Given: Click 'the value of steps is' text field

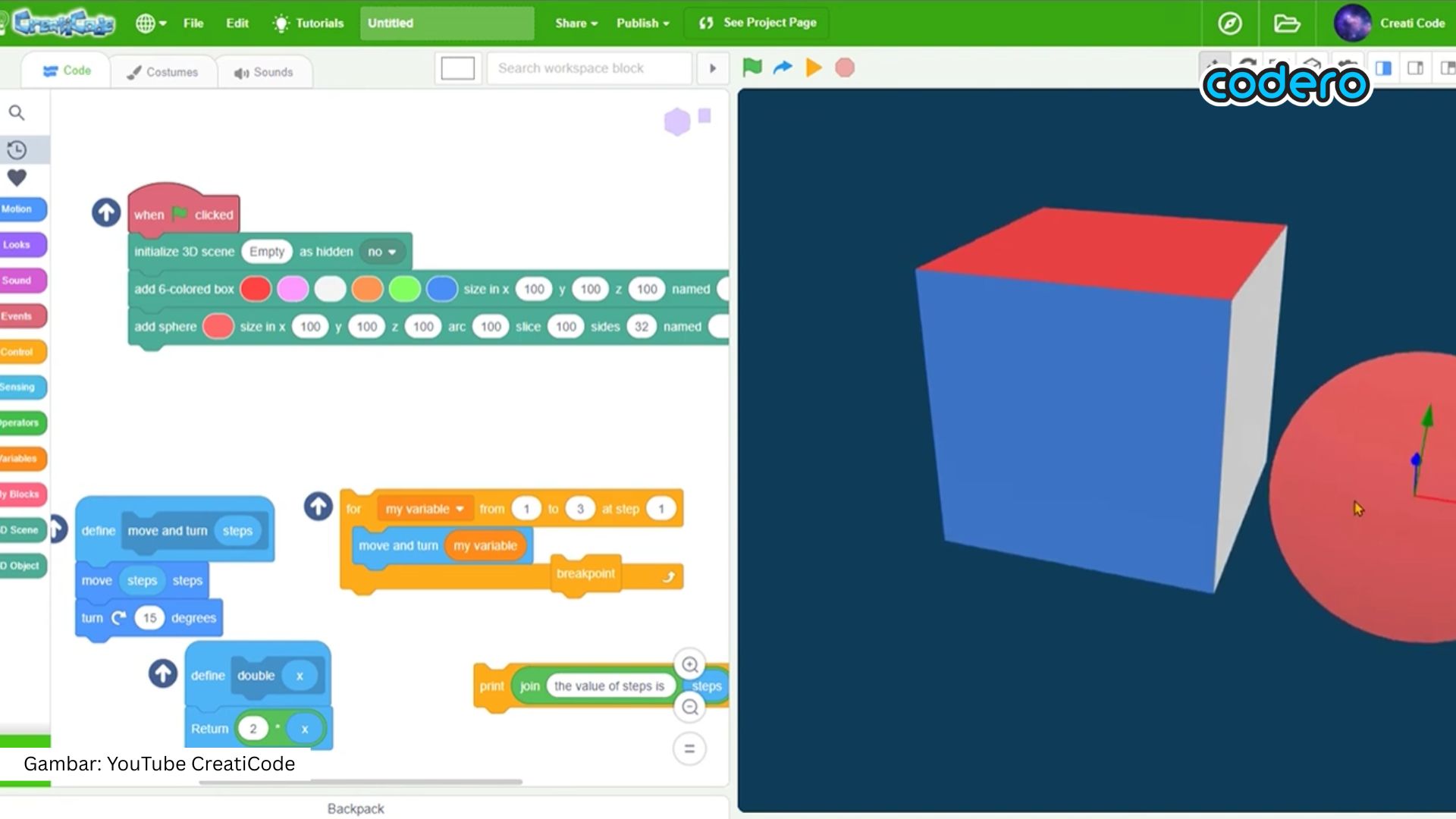Looking at the screenshot, I should tap(609, 686).
